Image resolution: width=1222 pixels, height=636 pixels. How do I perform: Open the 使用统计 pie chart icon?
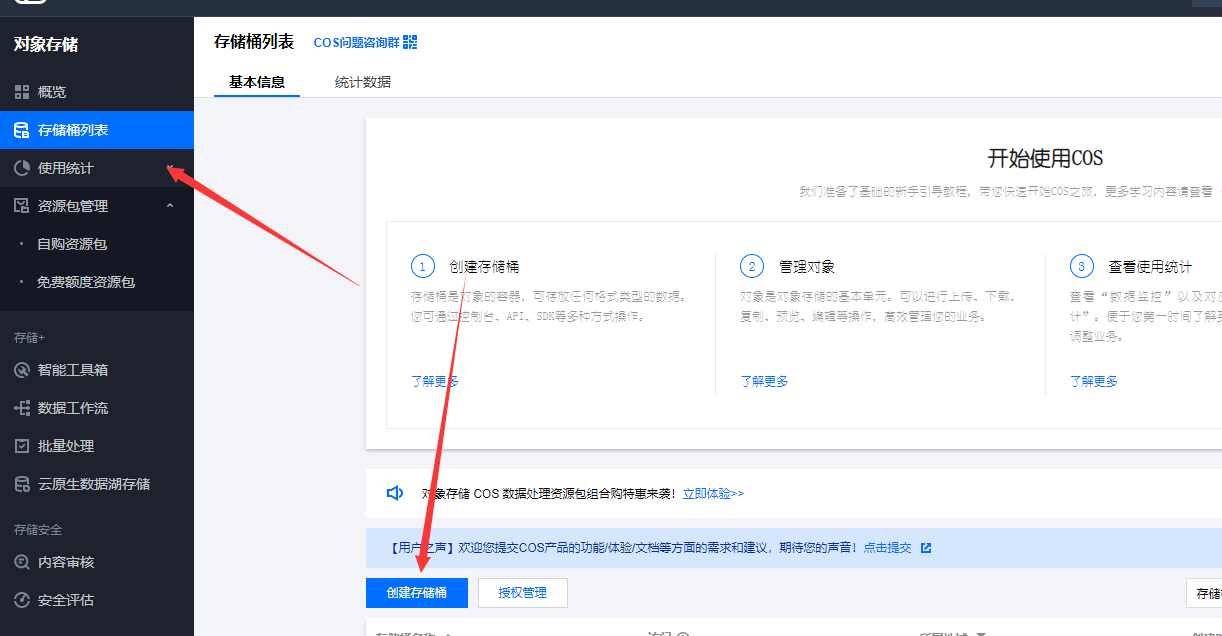click(21, 168)
